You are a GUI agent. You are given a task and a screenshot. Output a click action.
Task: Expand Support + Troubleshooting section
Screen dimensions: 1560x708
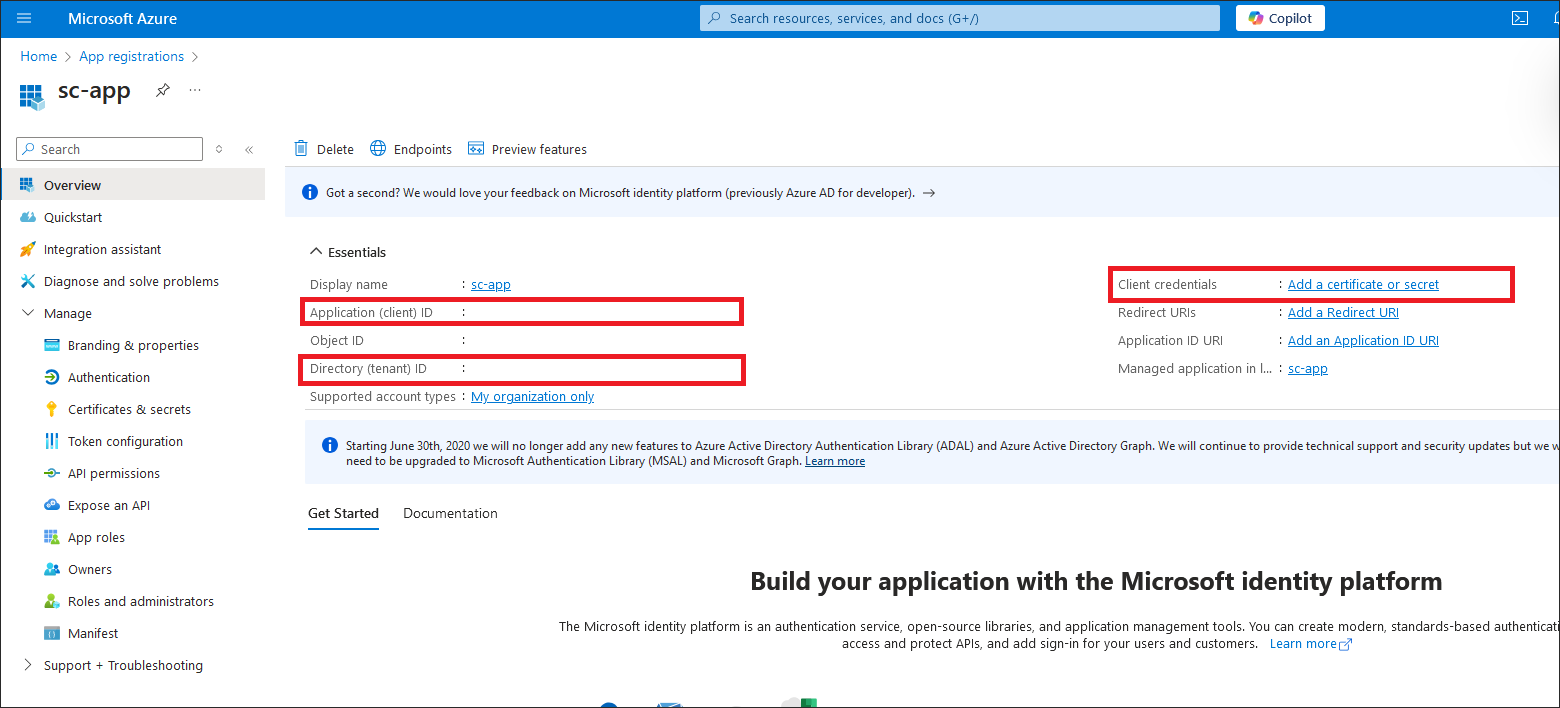27,665
